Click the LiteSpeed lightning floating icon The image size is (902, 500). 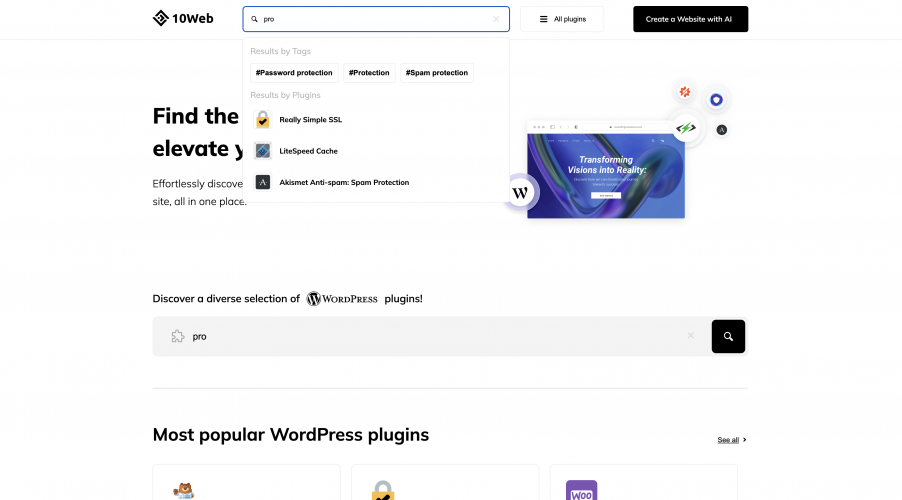686,128
